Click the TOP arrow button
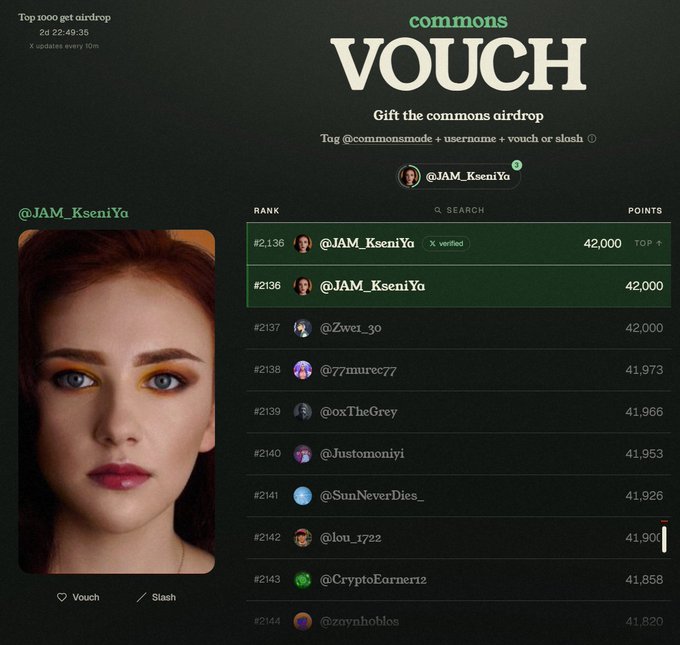 [648, 243]
